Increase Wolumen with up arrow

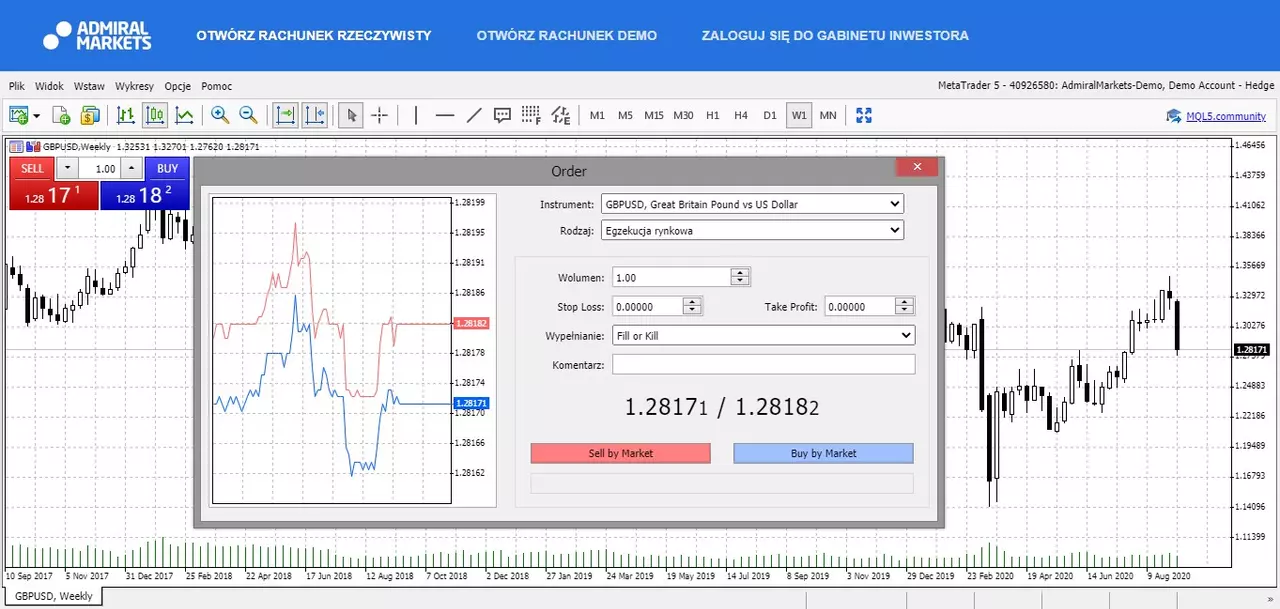(x=740, y=273)
